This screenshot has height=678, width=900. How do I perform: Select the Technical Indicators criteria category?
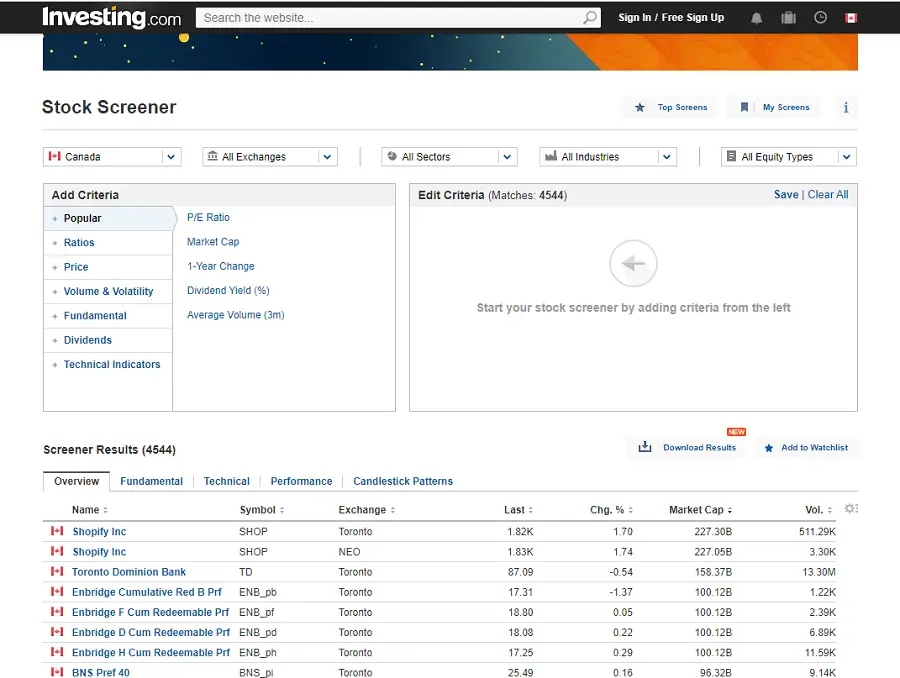click(x=111, y=365)
